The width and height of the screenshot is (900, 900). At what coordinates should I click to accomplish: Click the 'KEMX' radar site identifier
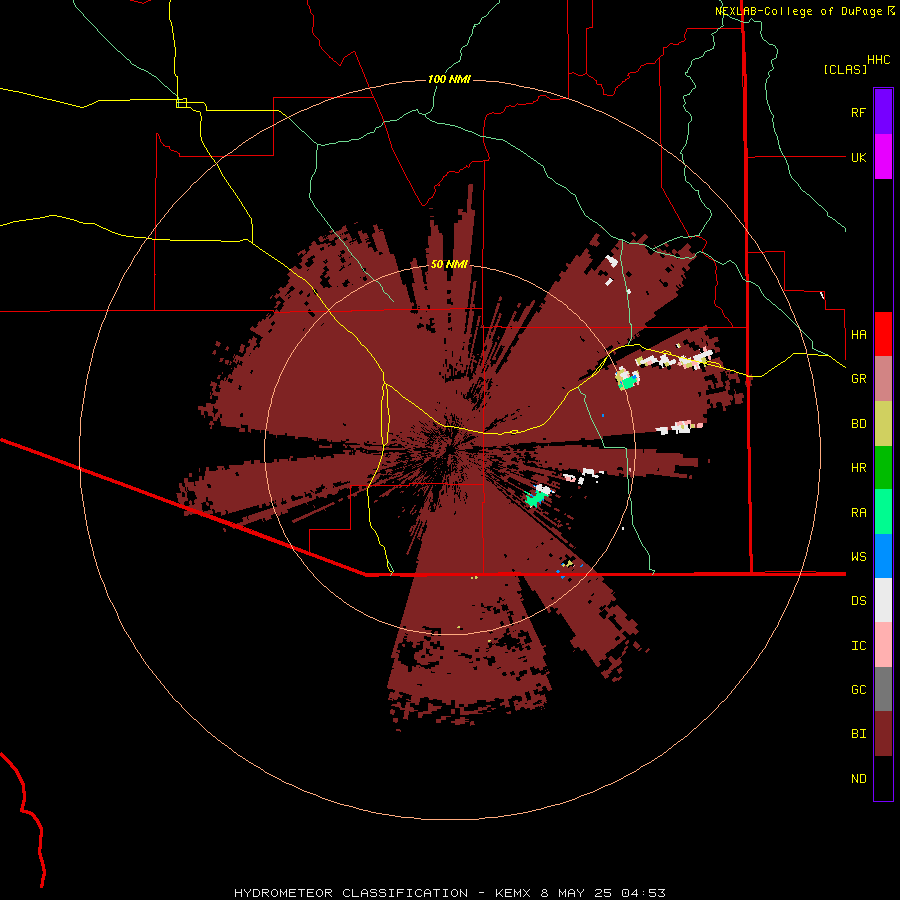click(513, 893)
